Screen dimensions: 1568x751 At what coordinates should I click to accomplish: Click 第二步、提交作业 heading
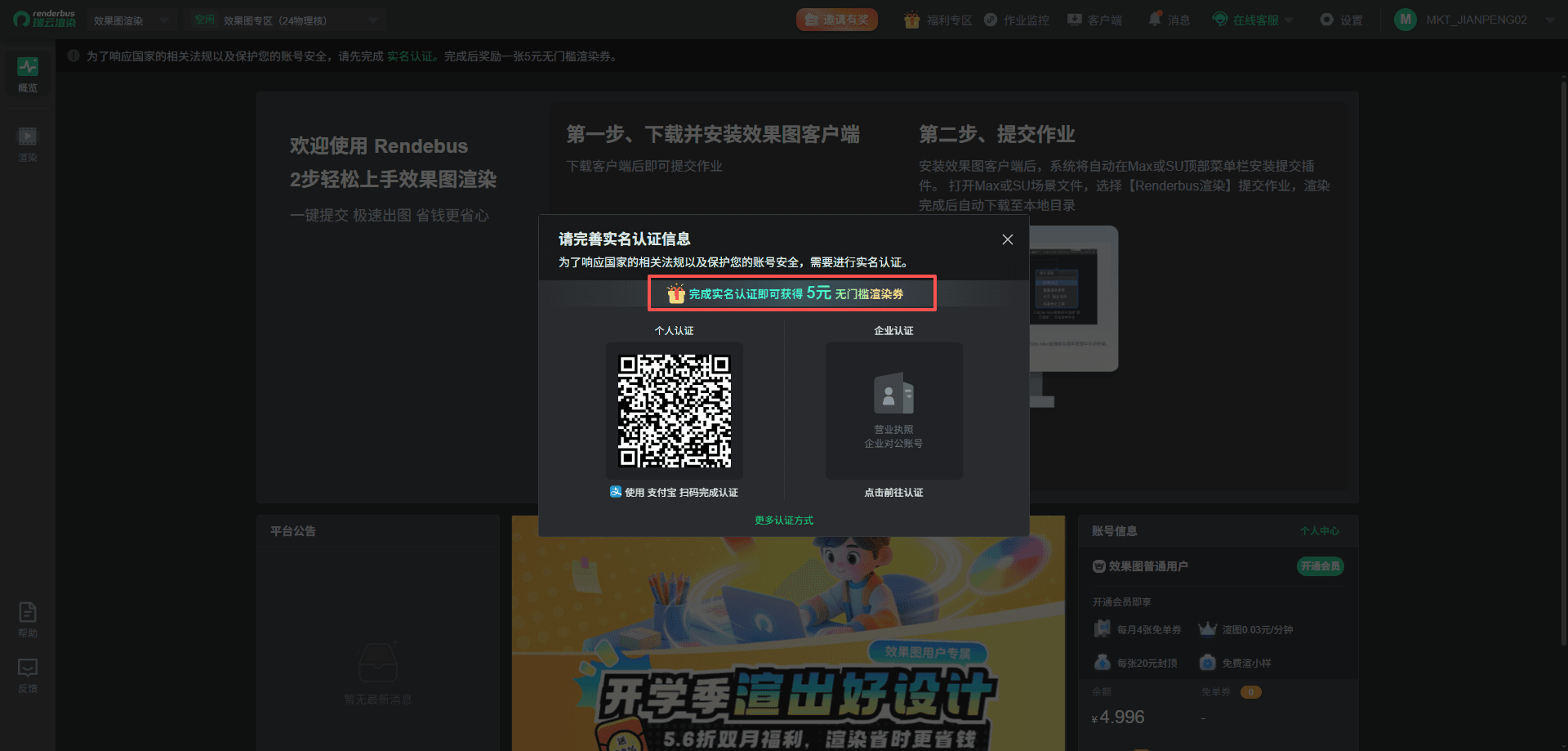click(x=996, y=135)
